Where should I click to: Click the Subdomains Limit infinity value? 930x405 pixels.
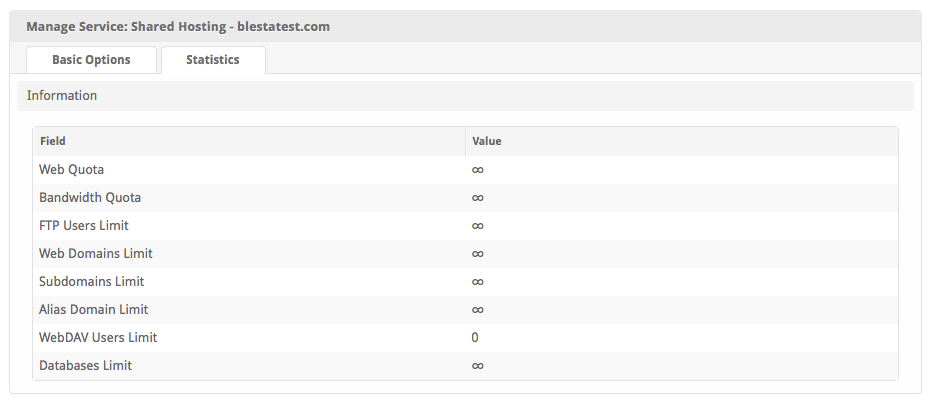[478, 282]
